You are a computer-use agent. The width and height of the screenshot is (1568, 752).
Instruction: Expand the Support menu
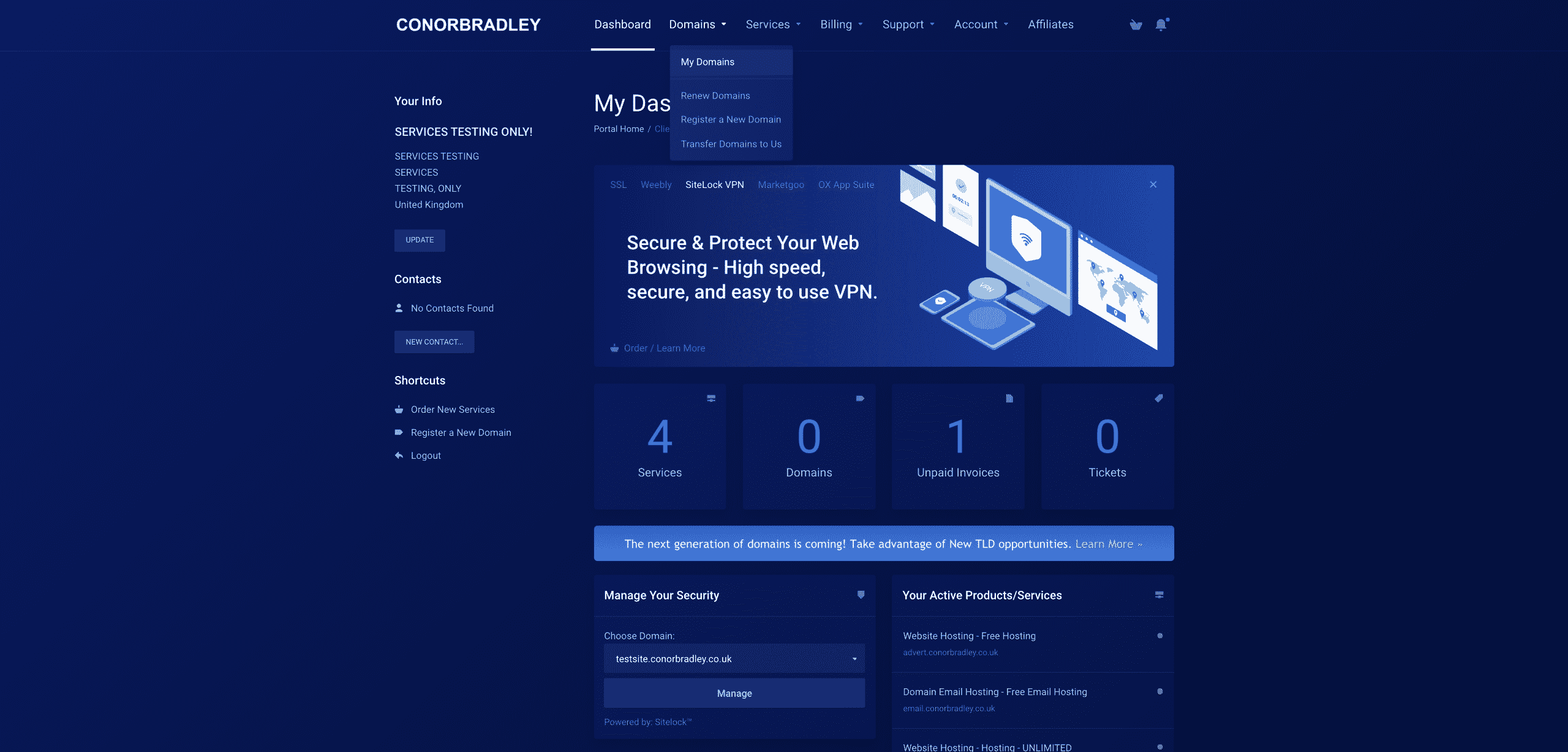click(x=908, y=24)
